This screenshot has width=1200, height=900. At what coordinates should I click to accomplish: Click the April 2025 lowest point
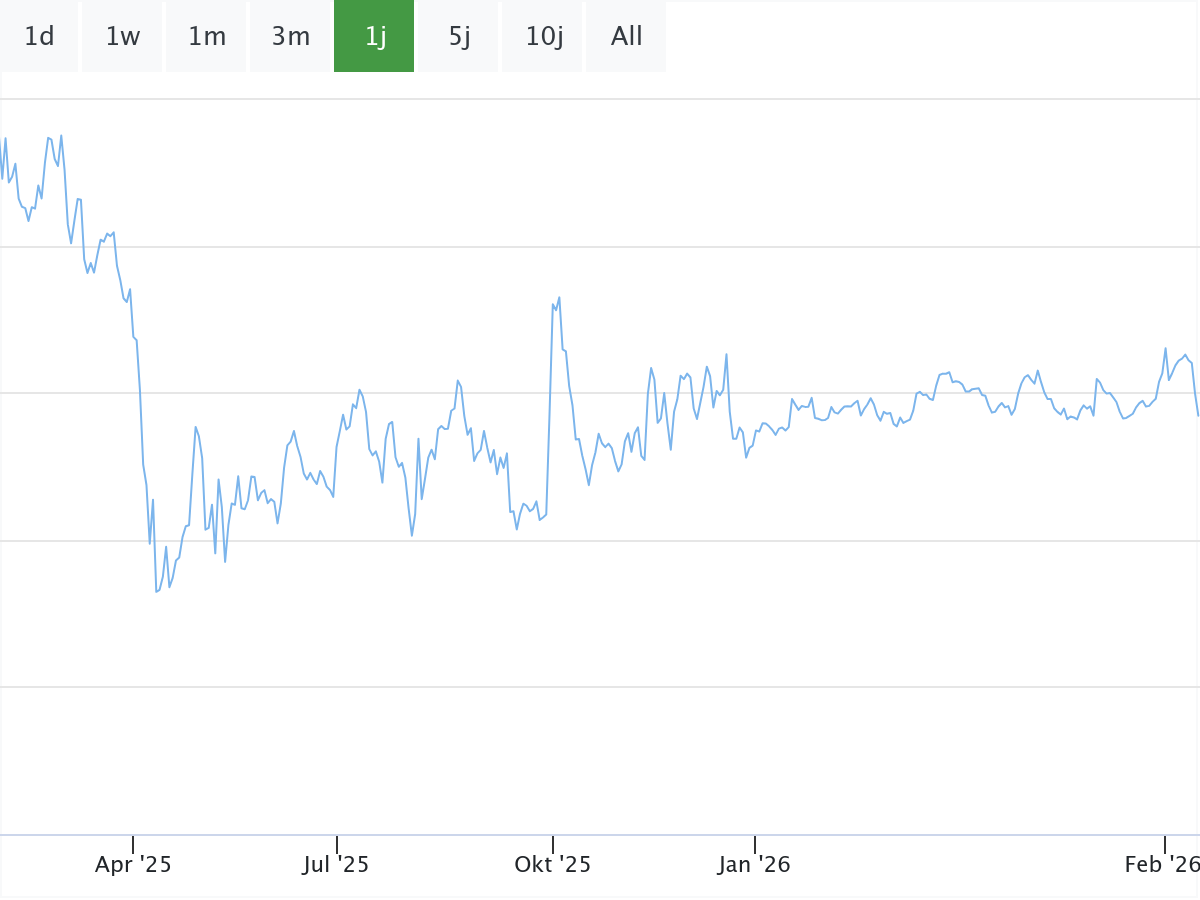(x=156, y=592)
